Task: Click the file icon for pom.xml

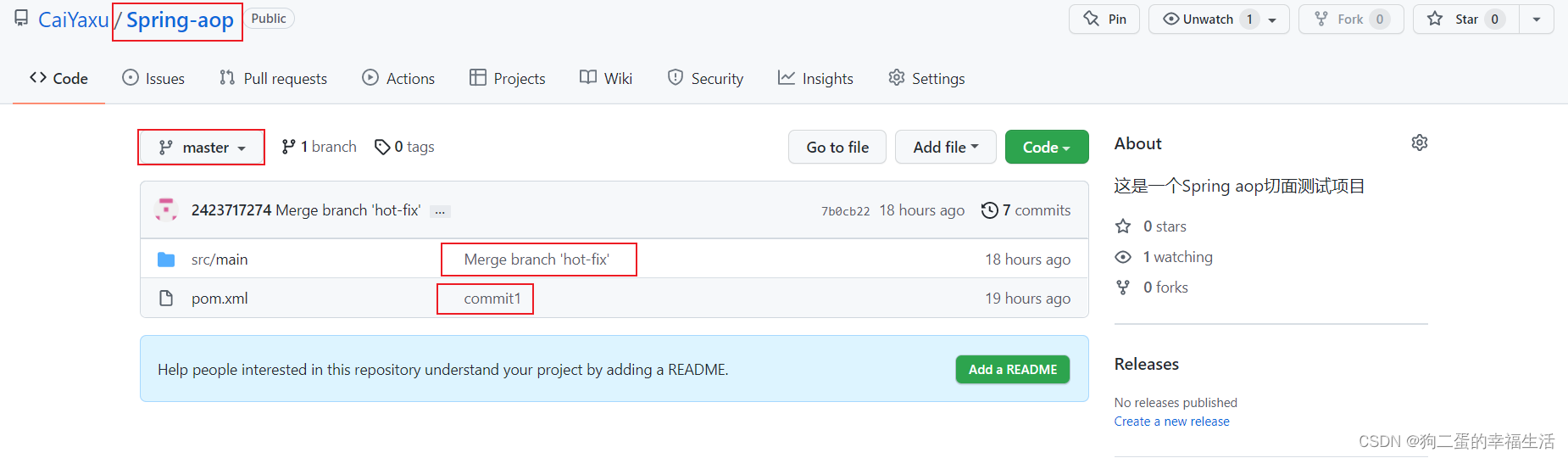Action: pos(166,299)
